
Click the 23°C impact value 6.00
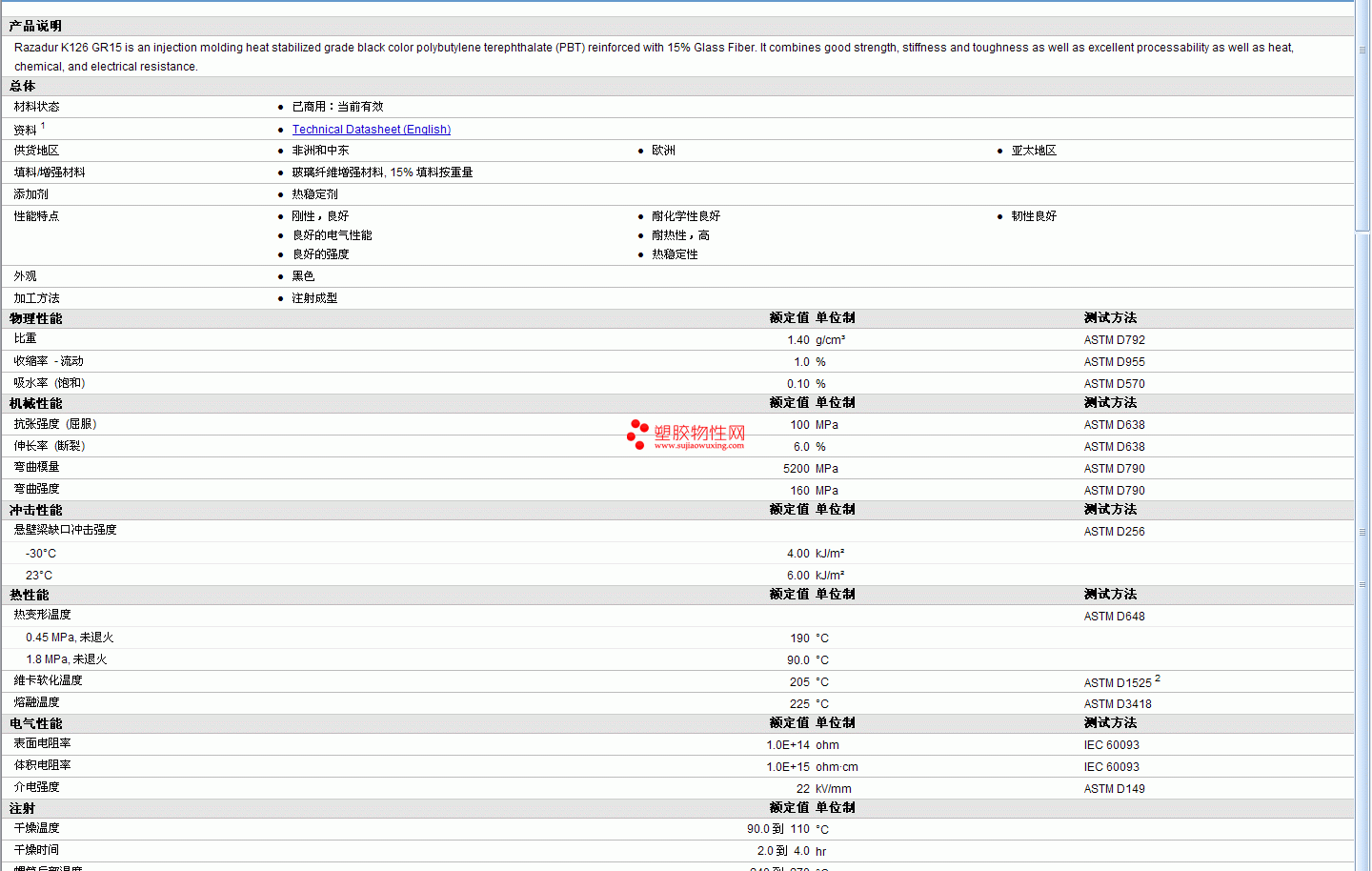[x=798, y=576]
